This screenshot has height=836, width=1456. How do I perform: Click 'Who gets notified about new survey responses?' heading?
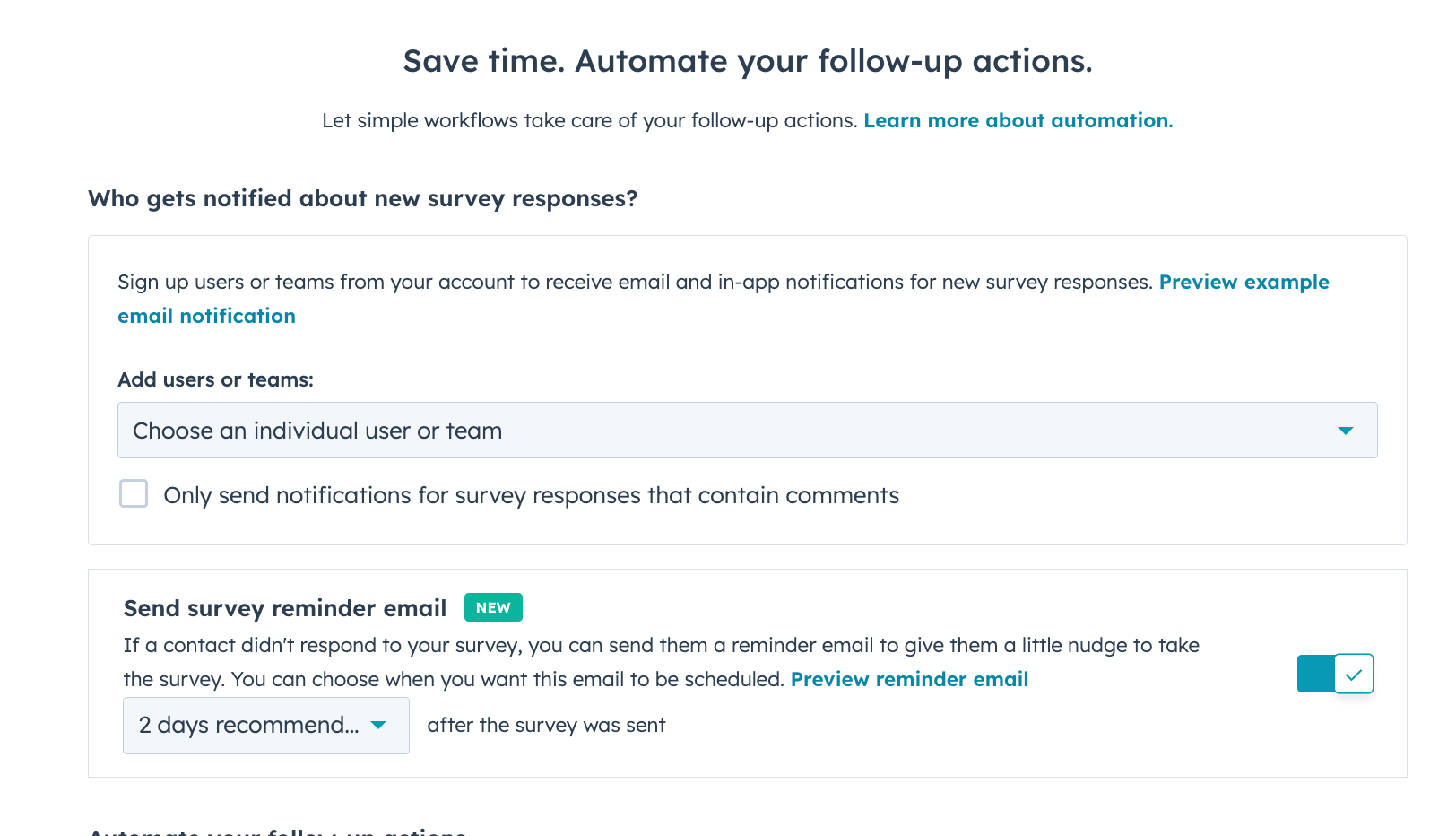(363, 198)
